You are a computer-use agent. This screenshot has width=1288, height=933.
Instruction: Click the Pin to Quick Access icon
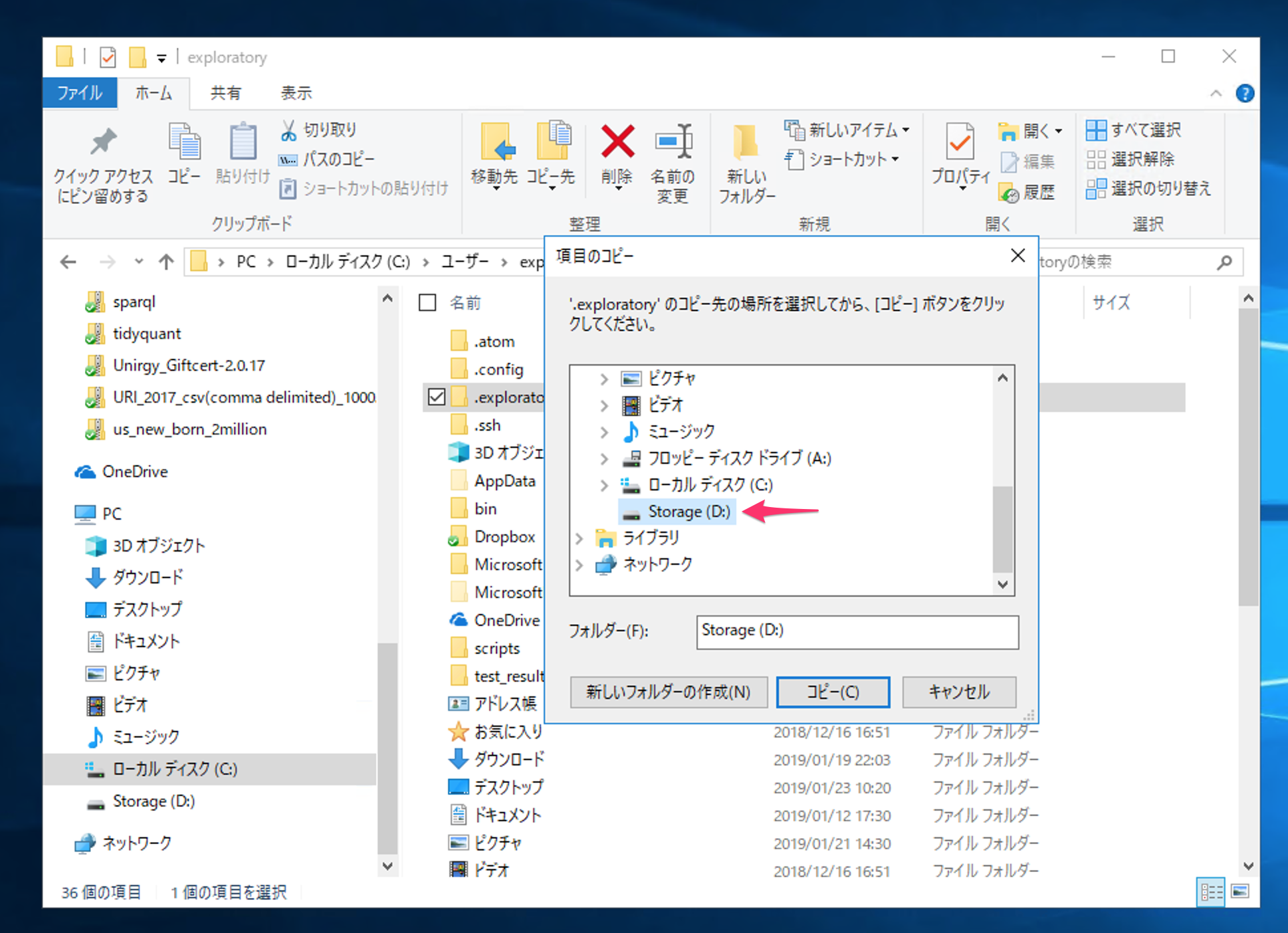coord(103,142)
